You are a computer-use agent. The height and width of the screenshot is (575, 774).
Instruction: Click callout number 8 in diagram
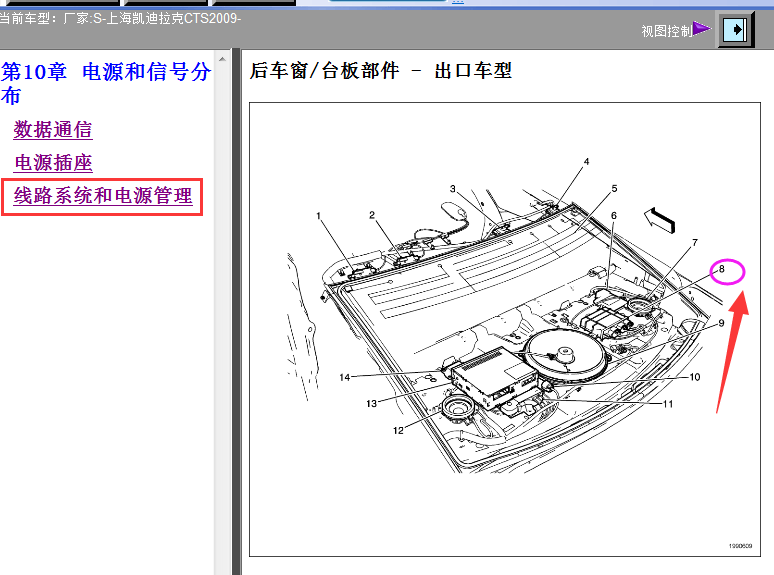coord(722,269)
